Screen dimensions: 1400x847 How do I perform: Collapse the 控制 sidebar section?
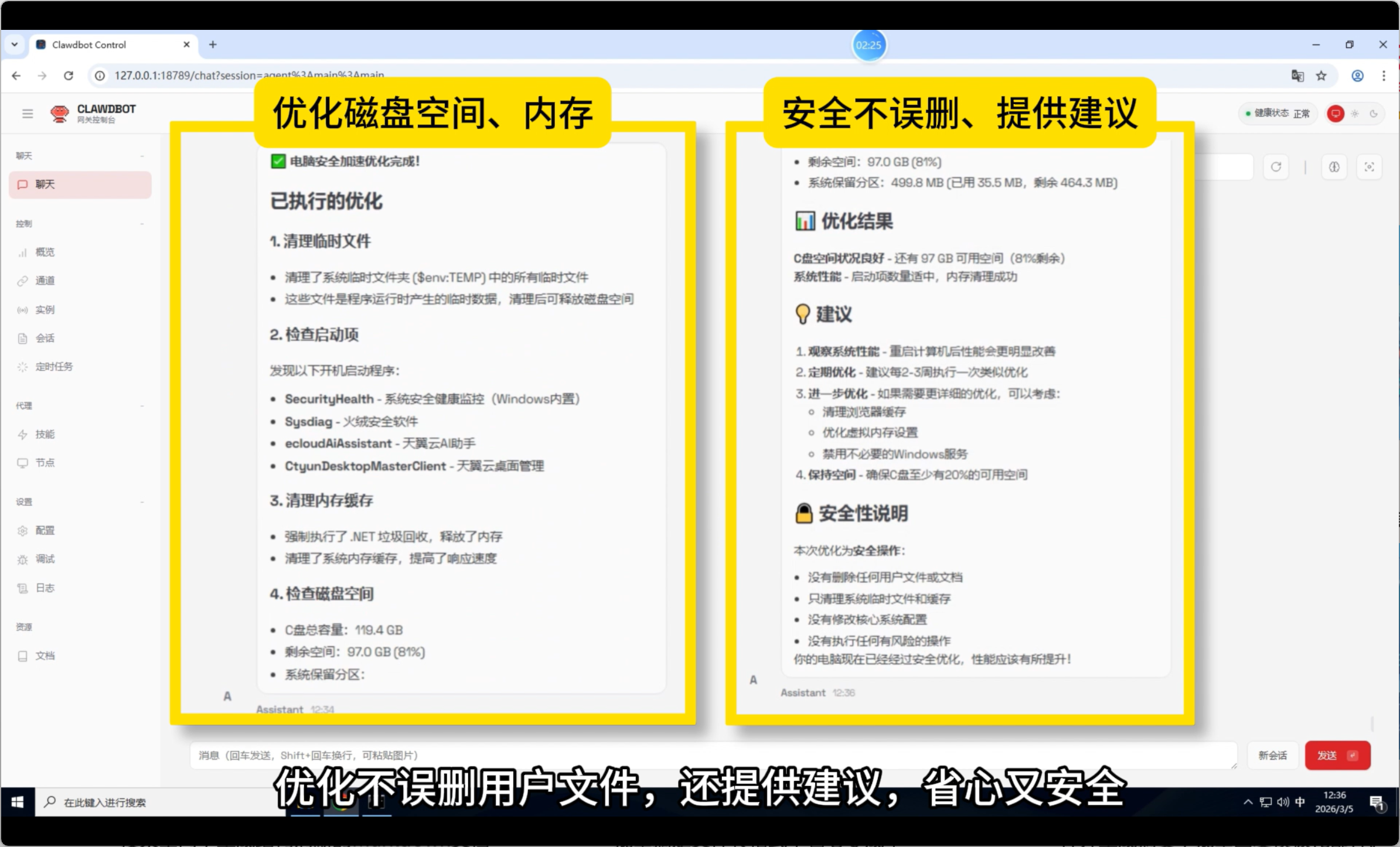click(142, 224)
